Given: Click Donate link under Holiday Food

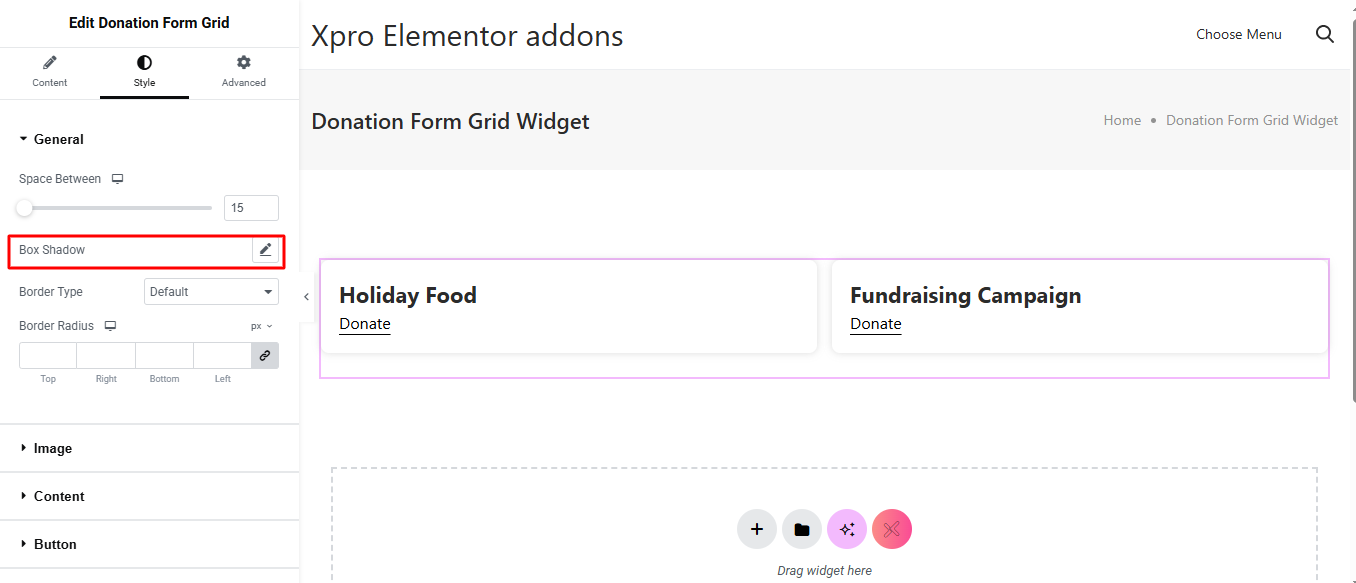Looking at the screenshot, I should (364, 324).
